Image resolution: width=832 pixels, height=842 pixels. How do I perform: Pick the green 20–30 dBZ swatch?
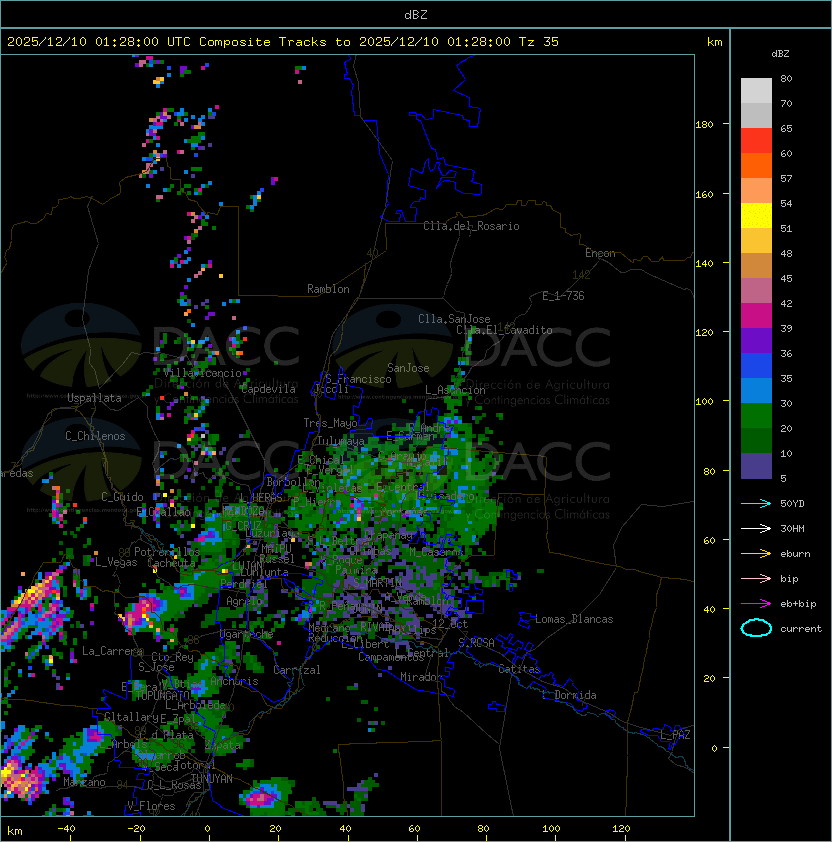(756, 416)
